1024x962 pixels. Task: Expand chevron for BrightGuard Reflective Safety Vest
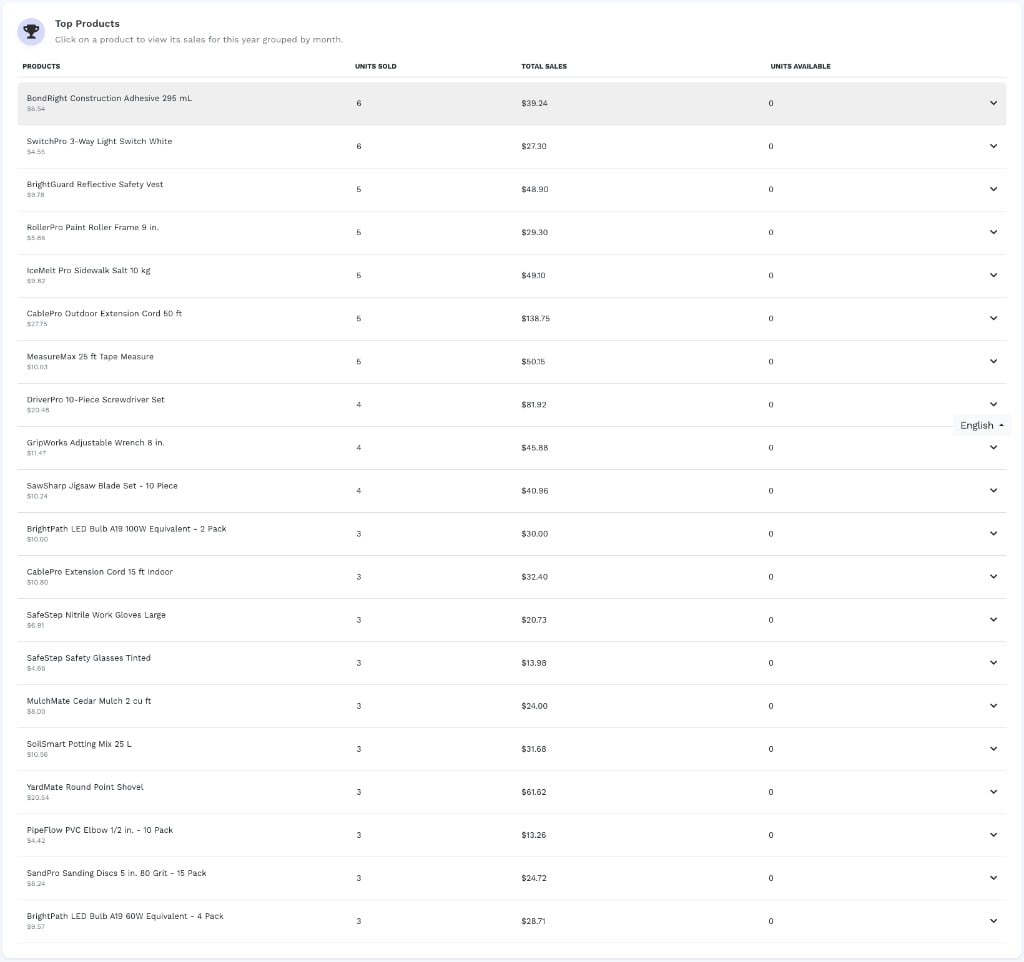(x=993, y=189)
